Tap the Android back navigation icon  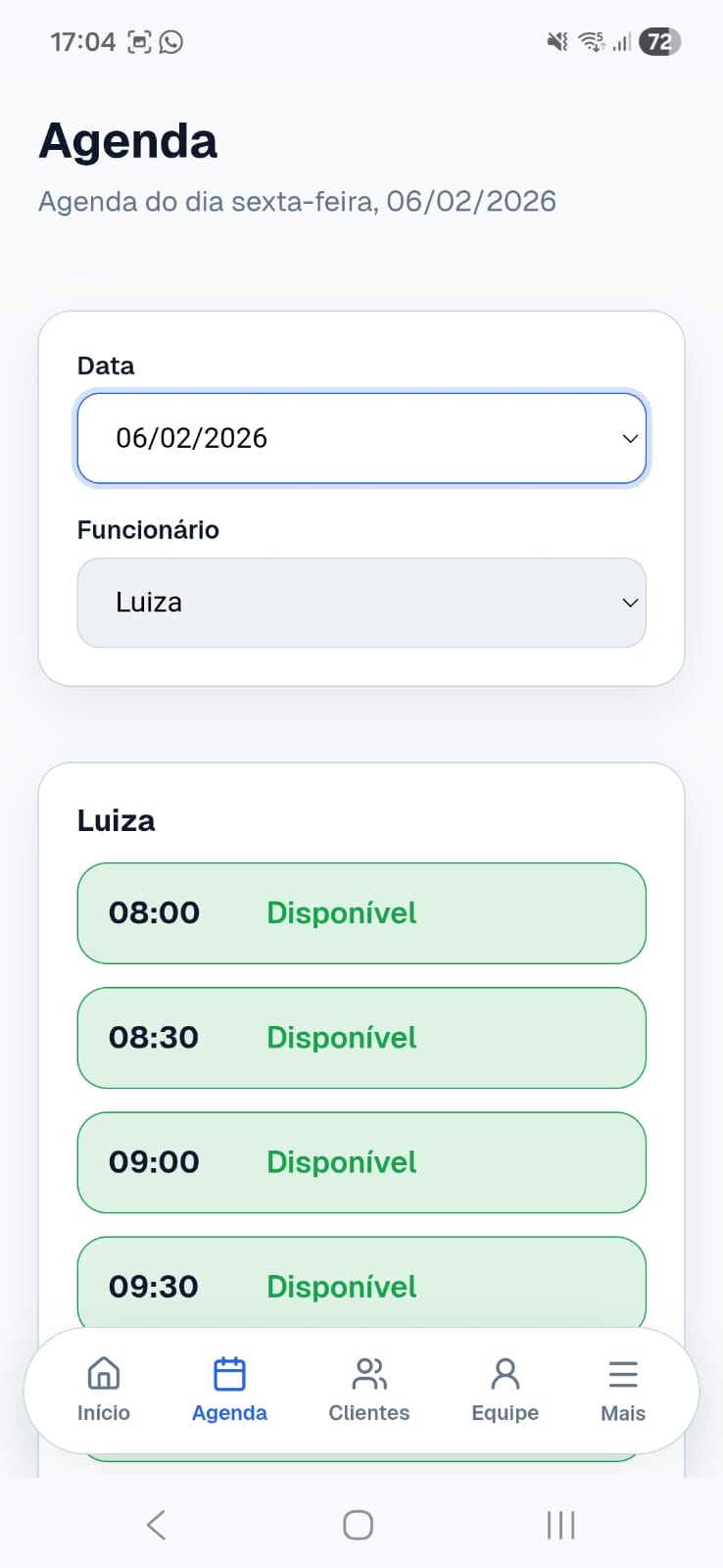(x=156, y=1525)
